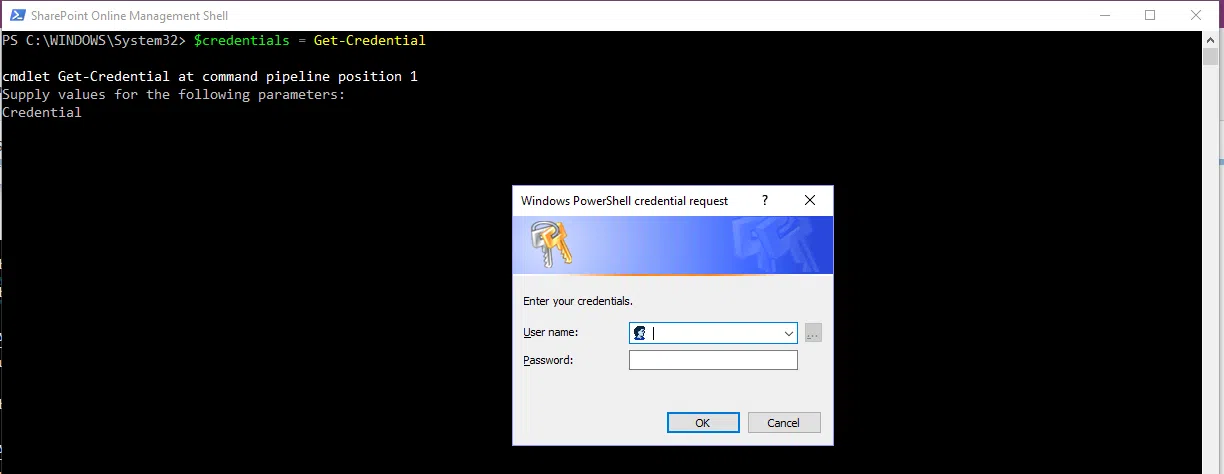Screen dimensions: 1224x474
Task: Click the "Password:" label
Action: 548,360
